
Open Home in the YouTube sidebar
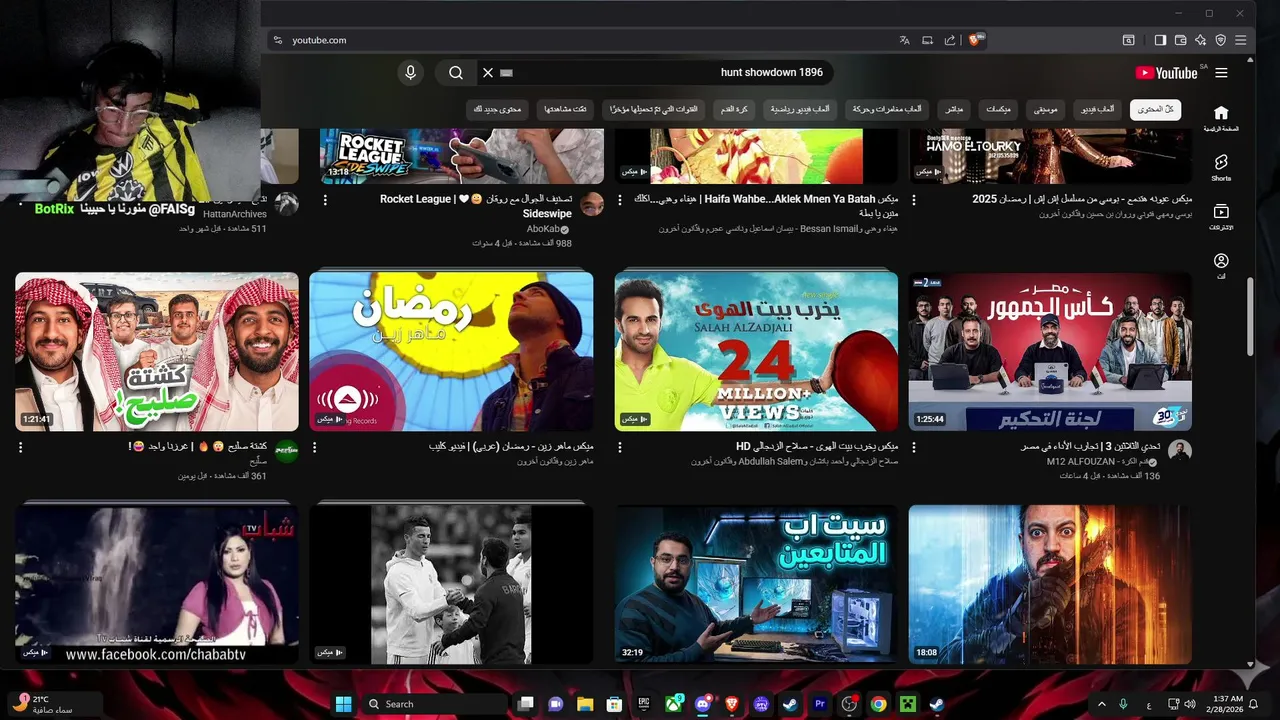(x=1221, y=119)
